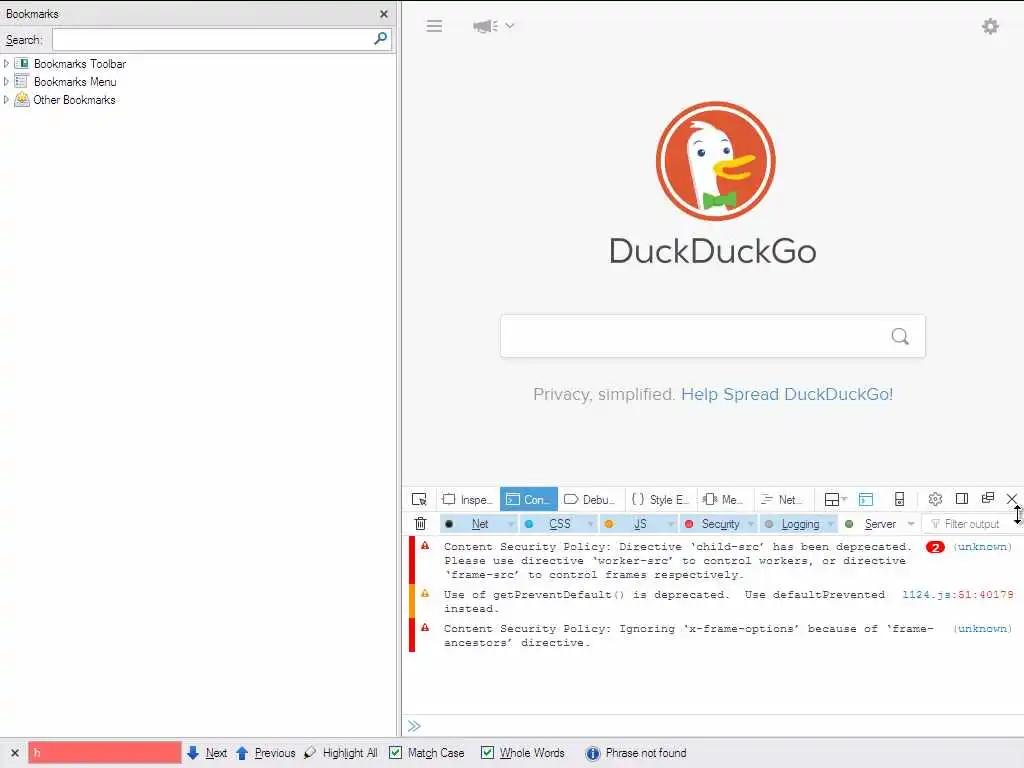Show devtools in separate window
The height and width of the screenshot is (768, 1024).
[x=988, y=498]
